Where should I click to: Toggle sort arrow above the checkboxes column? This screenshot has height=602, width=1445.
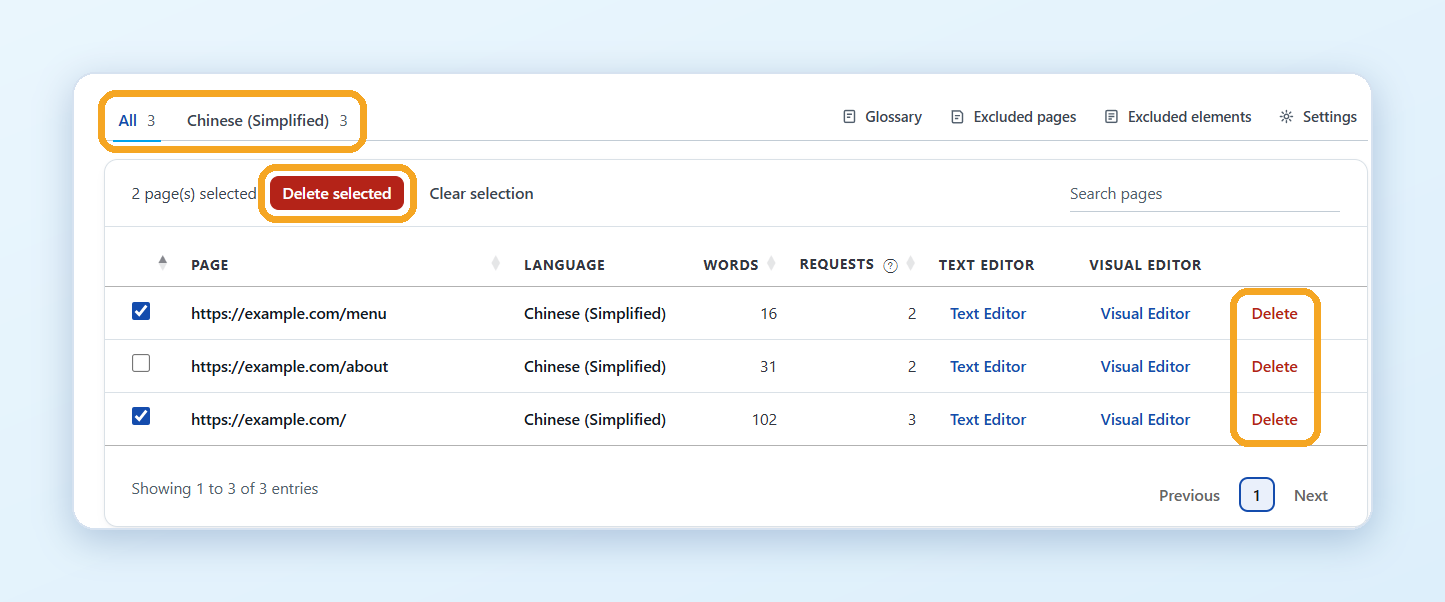coord(163,263)
